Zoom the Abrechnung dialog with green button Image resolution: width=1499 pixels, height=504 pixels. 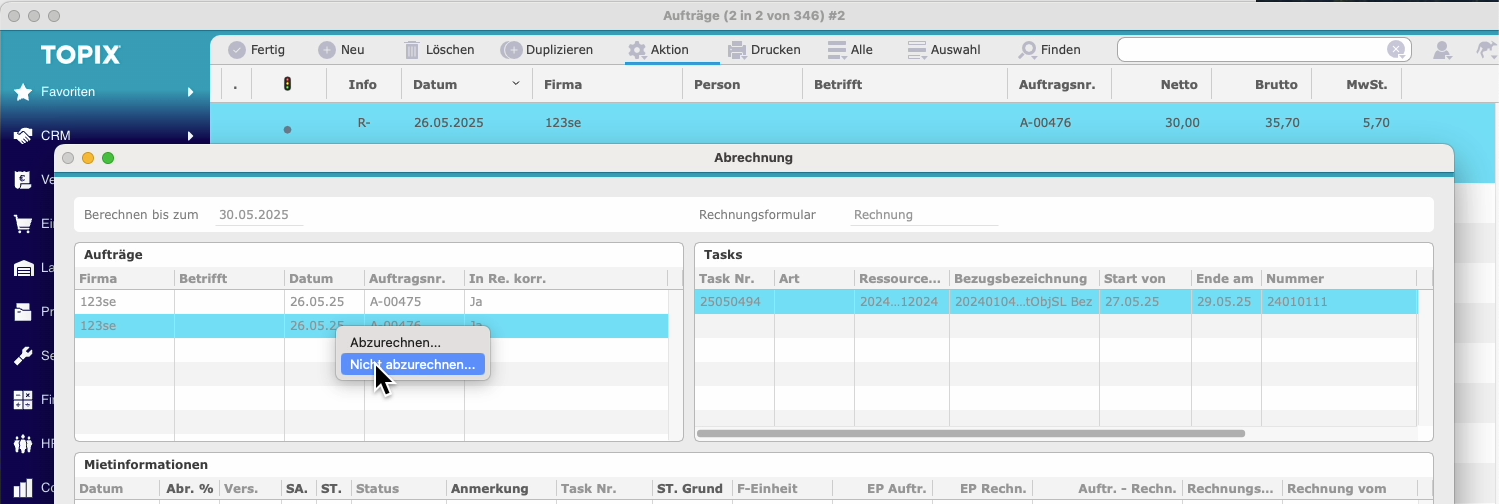point(108,158)
